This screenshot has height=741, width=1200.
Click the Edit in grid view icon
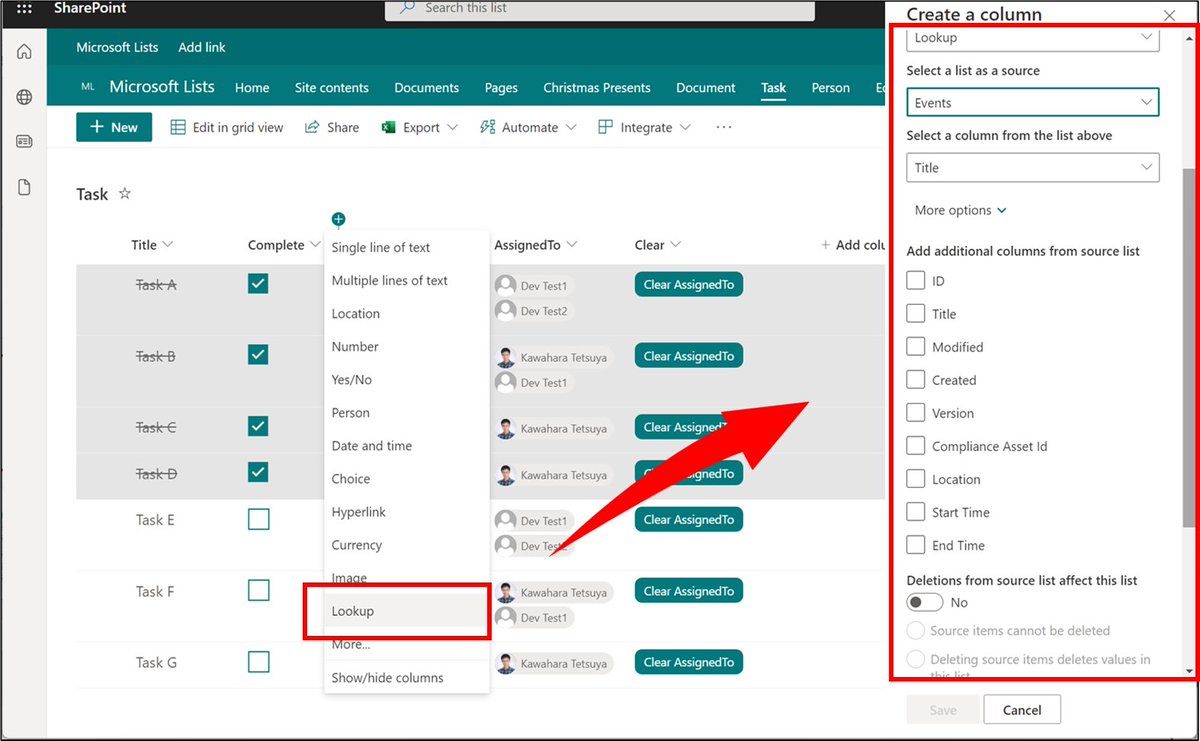coord(178,127)
